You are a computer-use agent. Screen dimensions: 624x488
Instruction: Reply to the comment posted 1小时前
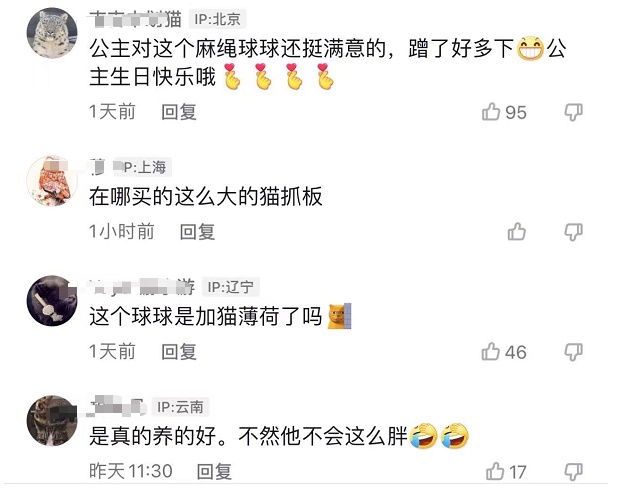coord(197,232)
